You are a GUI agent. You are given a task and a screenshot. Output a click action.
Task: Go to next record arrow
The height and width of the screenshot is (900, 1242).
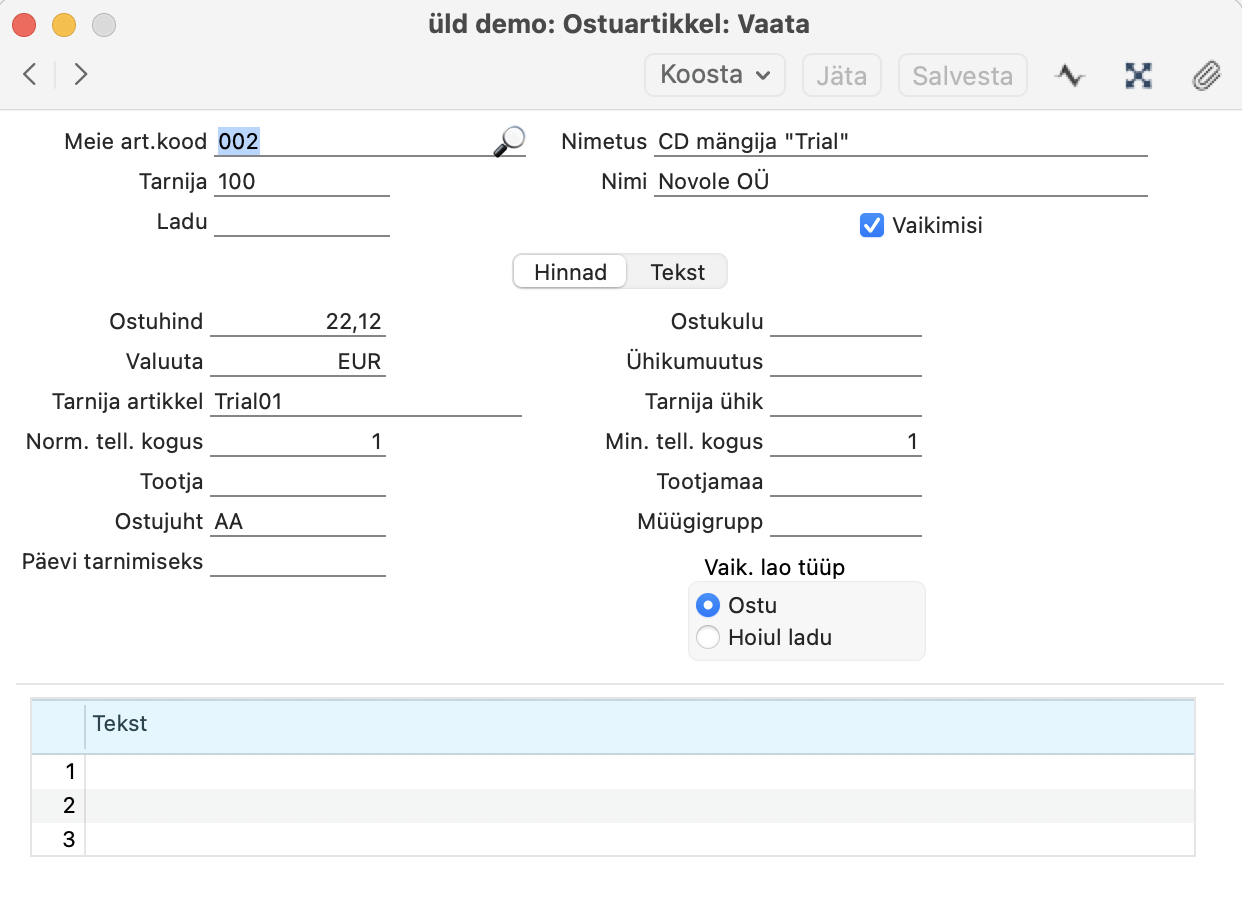tap(81, 74)
